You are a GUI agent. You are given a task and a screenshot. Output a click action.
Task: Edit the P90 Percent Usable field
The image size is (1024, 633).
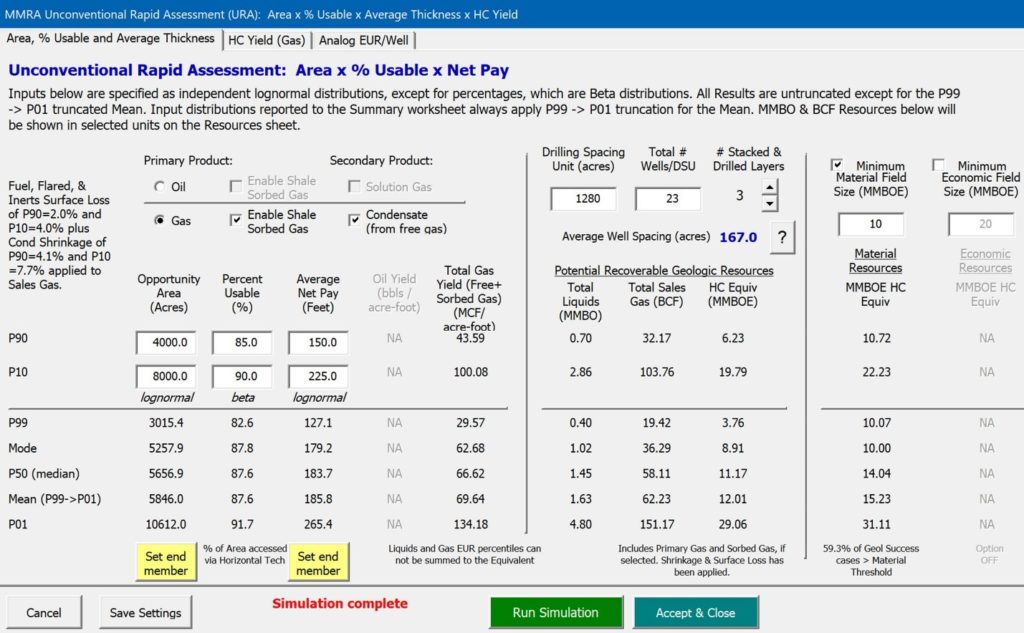pos(242,342)
